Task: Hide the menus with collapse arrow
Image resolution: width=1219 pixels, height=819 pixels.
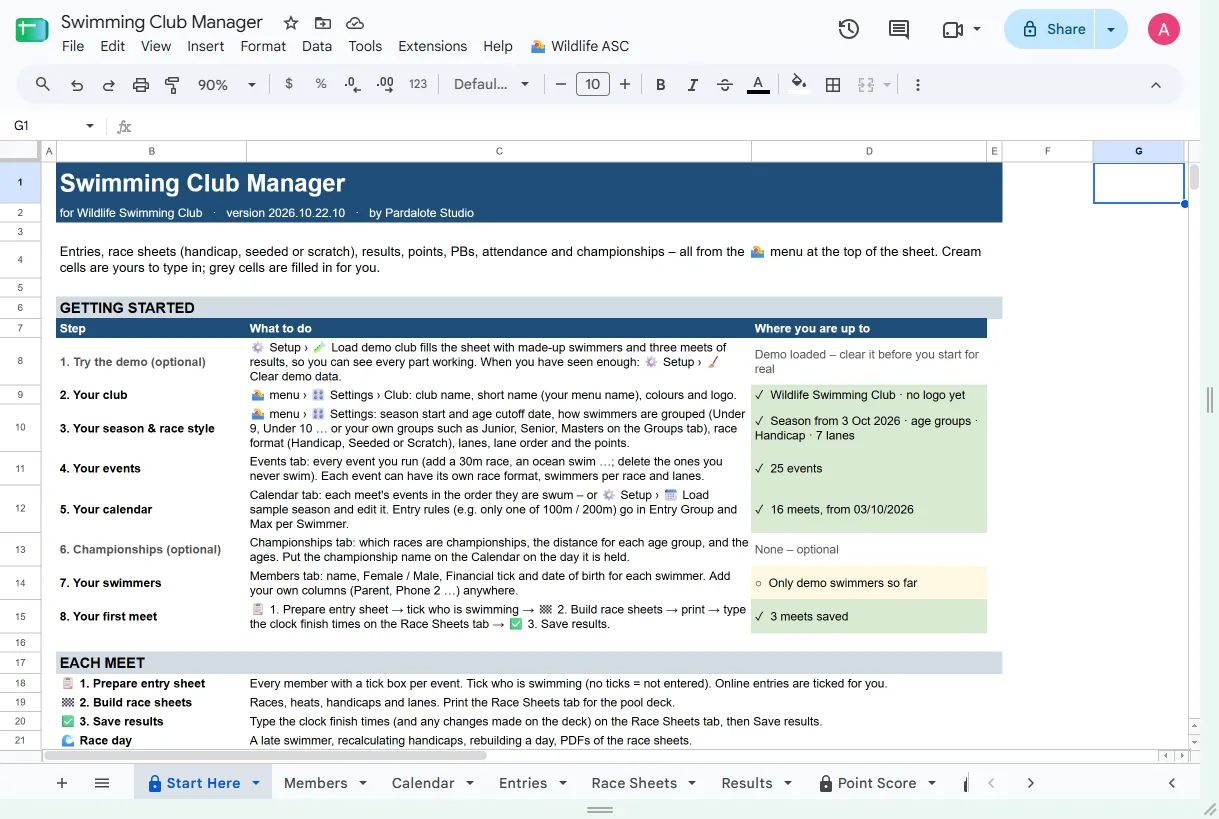Action: point(1156,85)
